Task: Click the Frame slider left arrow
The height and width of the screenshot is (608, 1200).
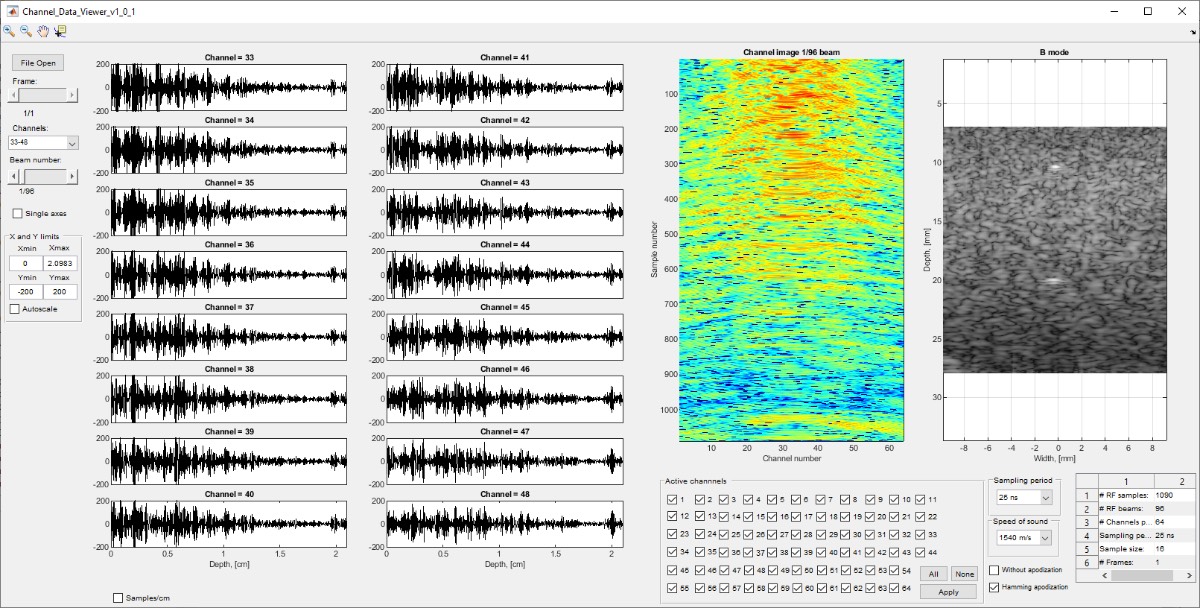Action: click(x=12, y=95)
